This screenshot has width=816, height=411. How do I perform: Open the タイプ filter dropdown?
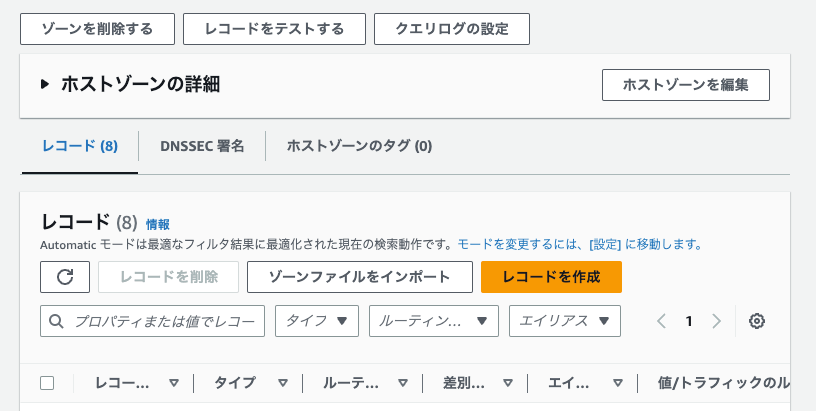(x=317, y=321)
